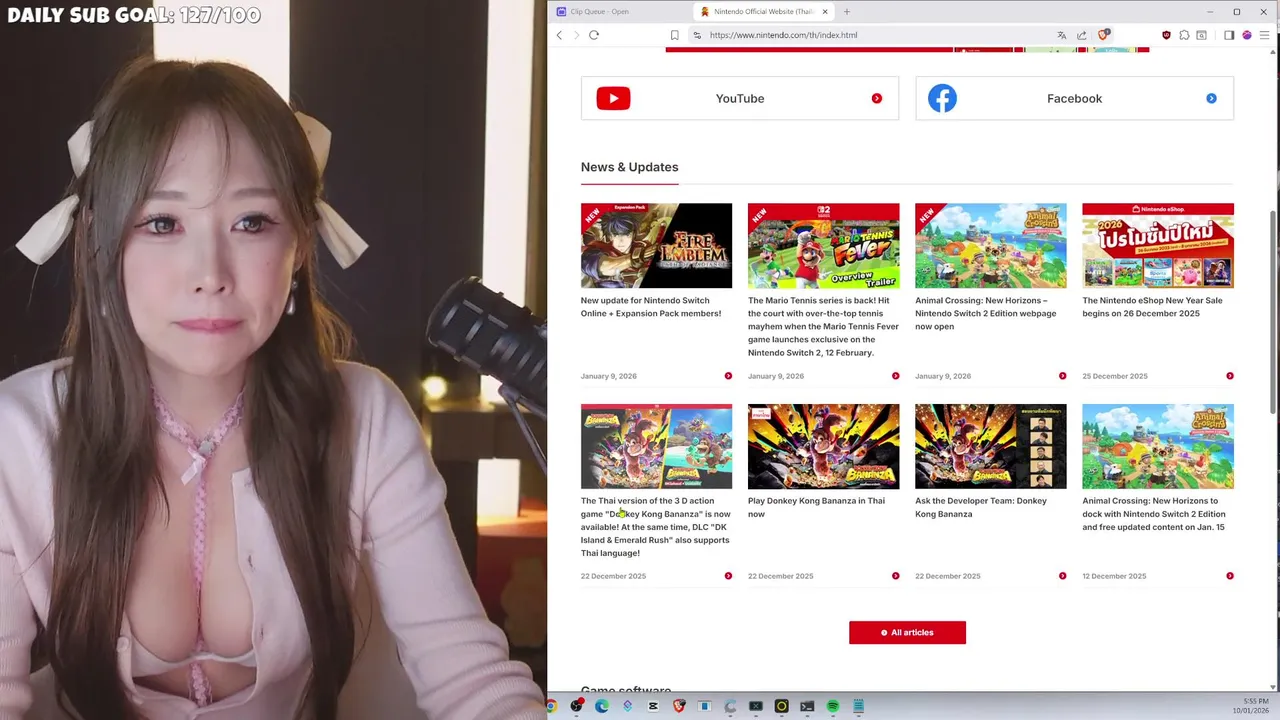Open the browser hamburger menu
The width and height of the screenshot is (1280, 720).
coord(1265,35)
